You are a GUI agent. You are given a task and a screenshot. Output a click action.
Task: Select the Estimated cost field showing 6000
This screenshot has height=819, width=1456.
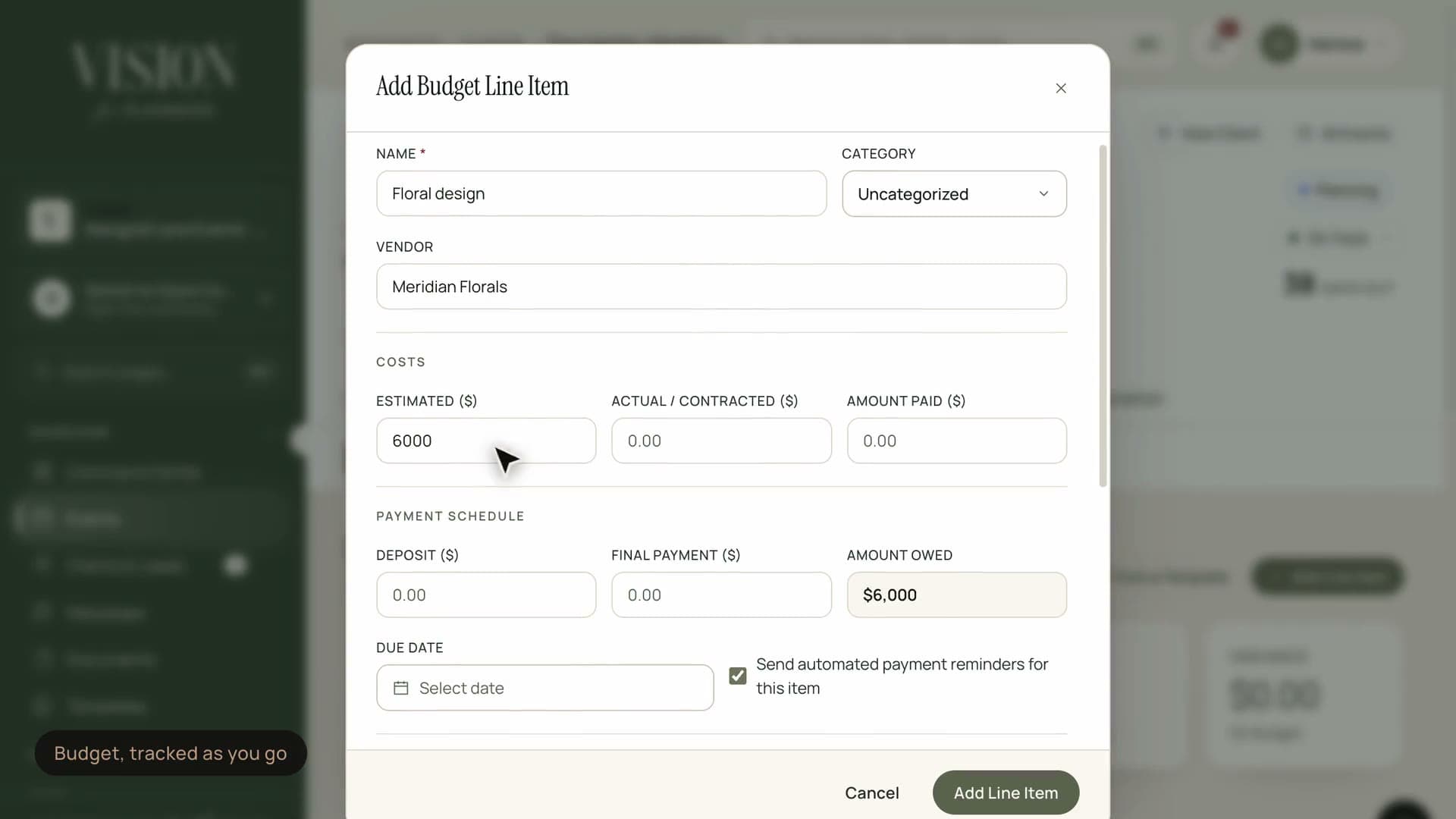pos(486,441)
